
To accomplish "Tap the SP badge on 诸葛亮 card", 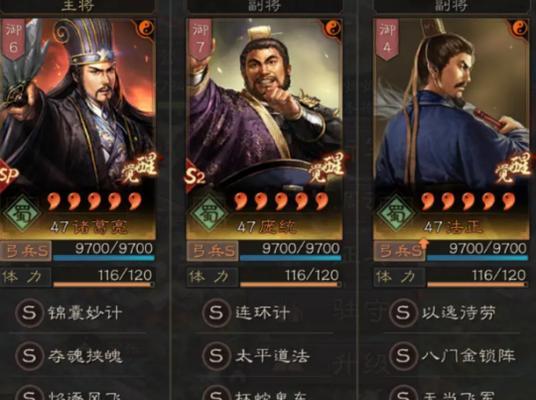I will click(x=9, y=175).
